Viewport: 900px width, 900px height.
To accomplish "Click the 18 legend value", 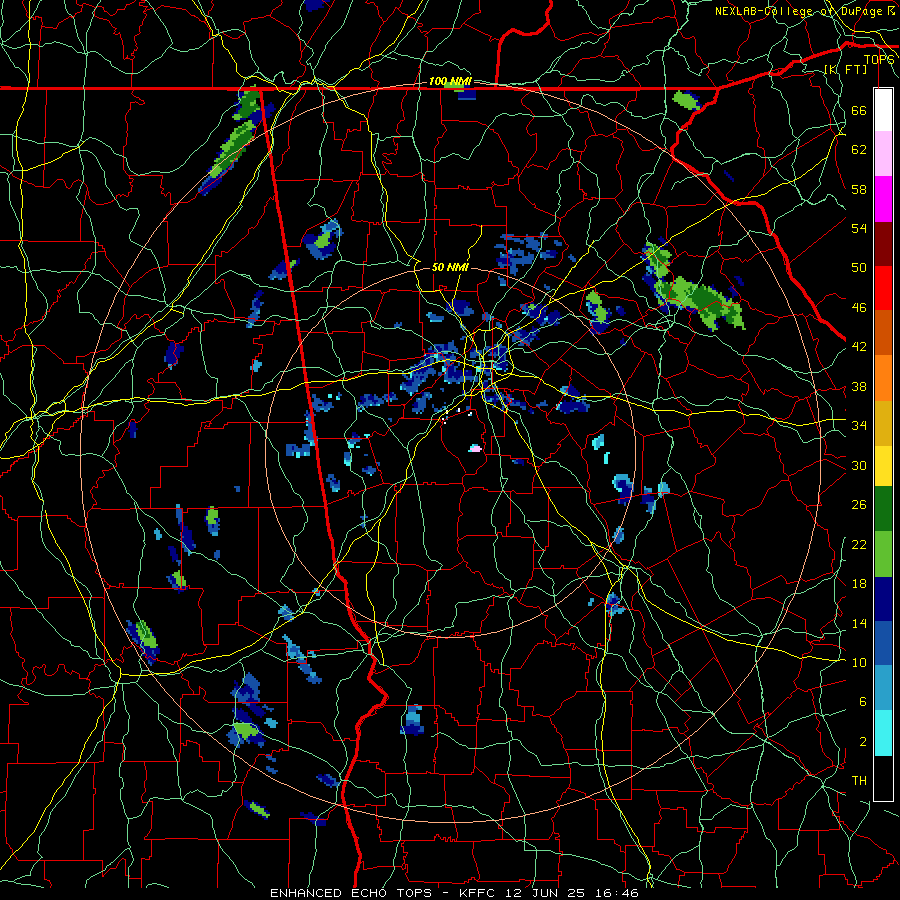I will tap(859, 584).
